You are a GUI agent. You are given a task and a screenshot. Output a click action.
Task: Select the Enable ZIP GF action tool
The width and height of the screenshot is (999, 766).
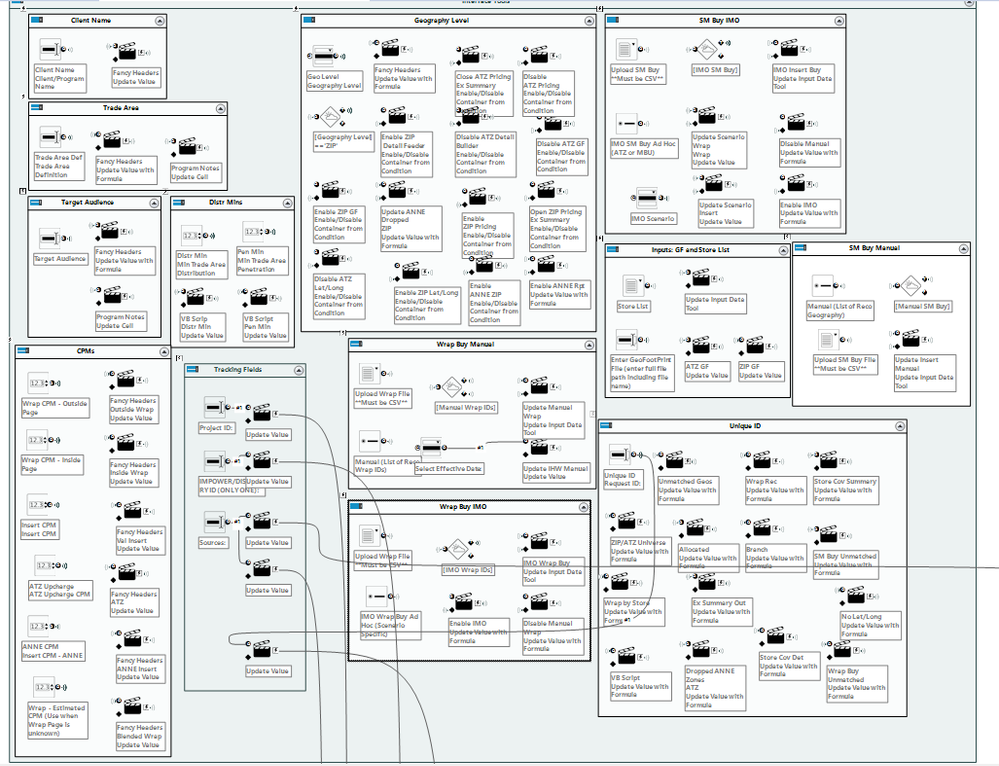point(330,189)
